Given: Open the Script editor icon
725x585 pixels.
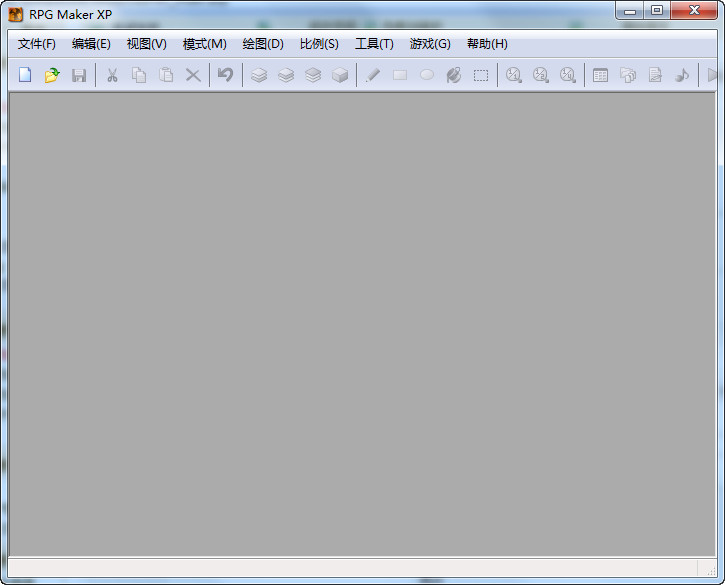Looking at the screenshot, I should (x=655, y=75).
